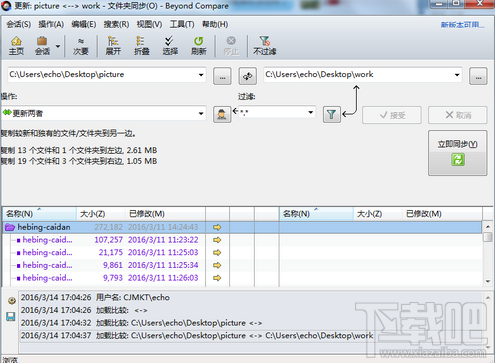This screenshot has width=495, height=363.
Task: Click the folder size 272,182 cell
Action: click(x=108, y=227)
